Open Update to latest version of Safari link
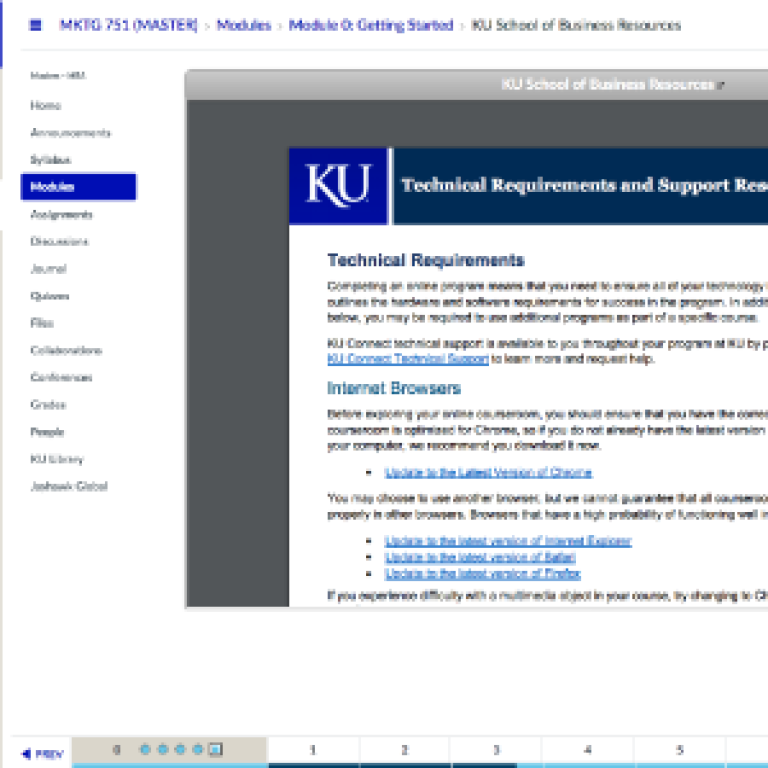768x768 pixels. click(x=480, y=557)
